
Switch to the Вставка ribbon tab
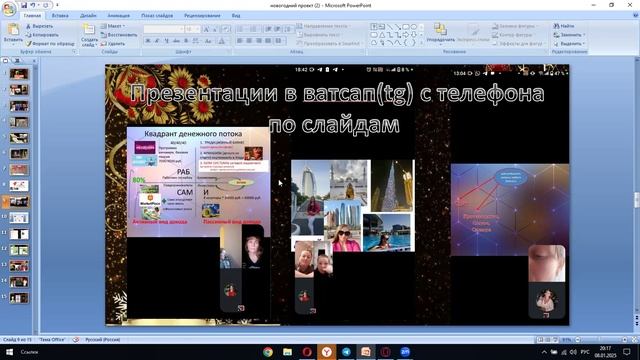click(60, 16)
